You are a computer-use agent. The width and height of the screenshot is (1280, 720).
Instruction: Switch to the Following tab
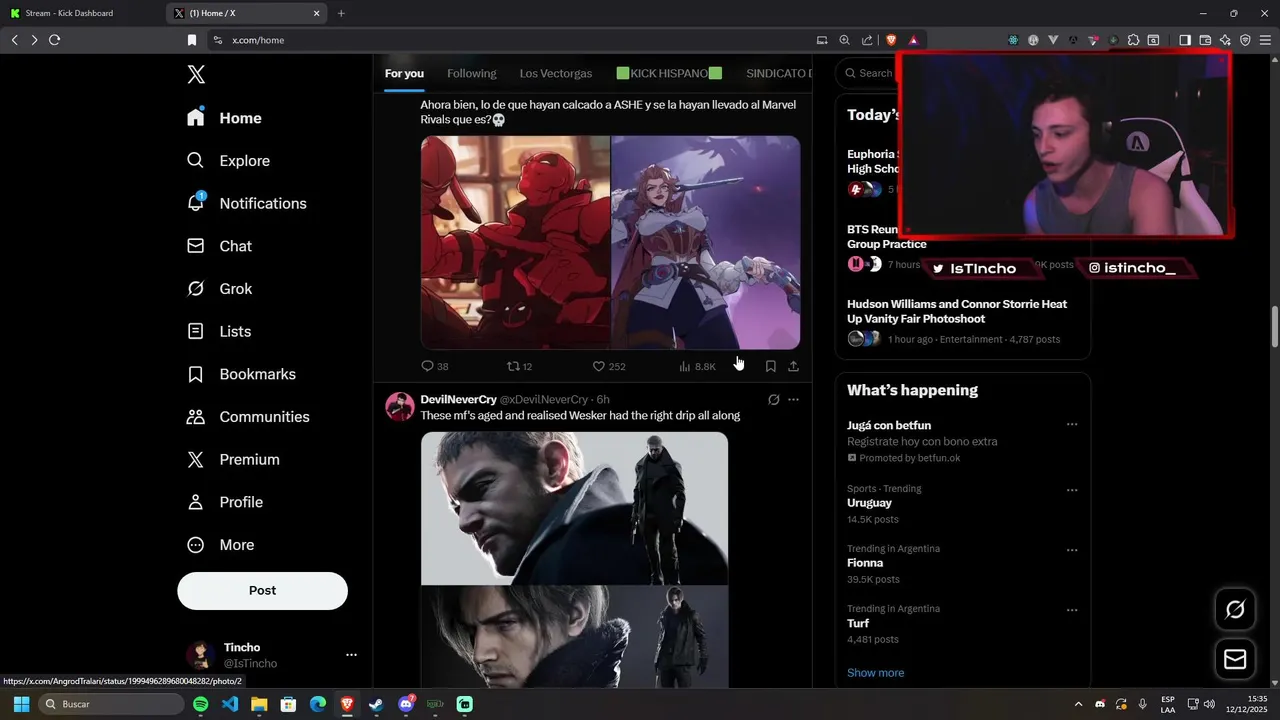[x=471, y=74]
